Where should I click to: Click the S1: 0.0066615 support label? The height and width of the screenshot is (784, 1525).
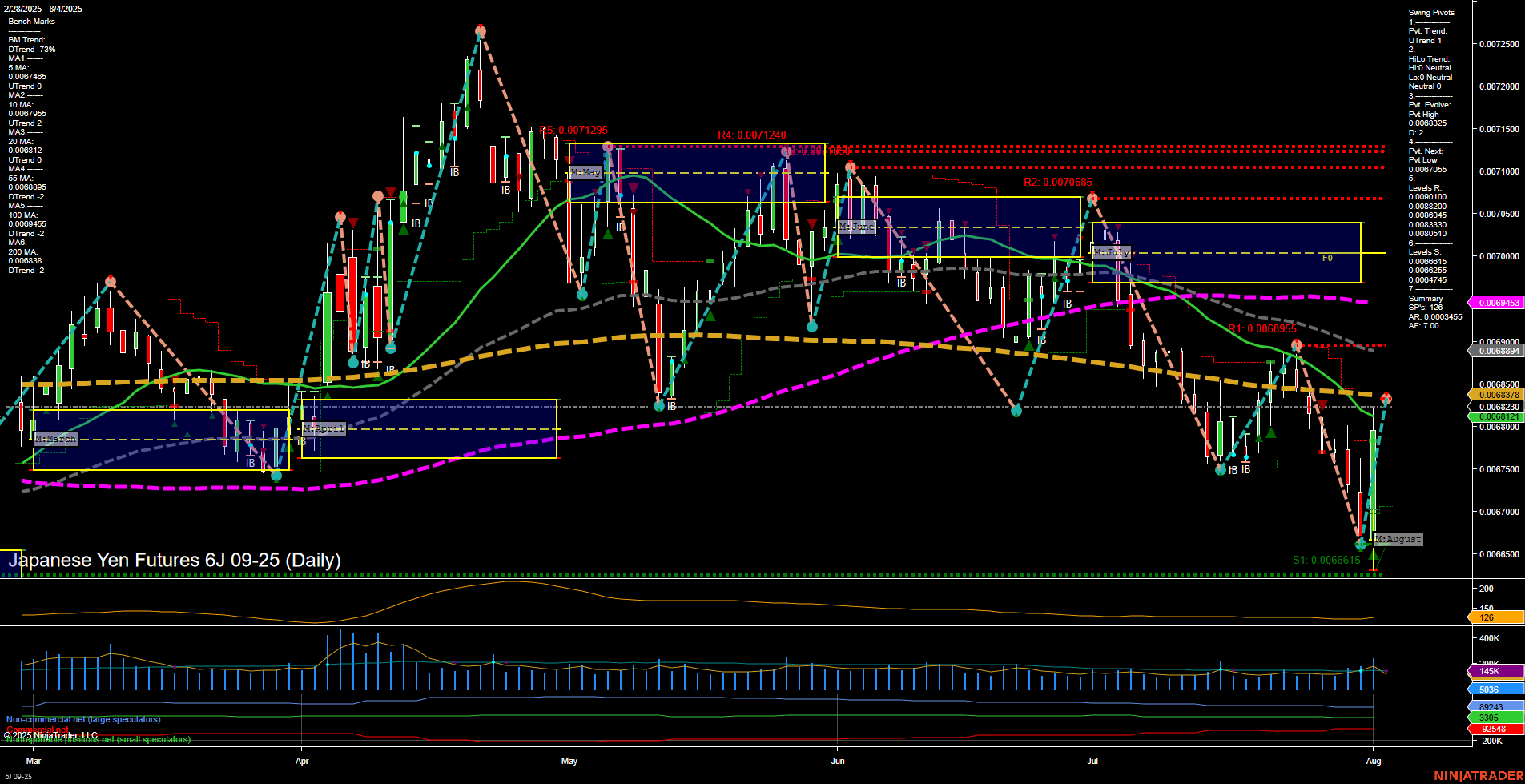tap(1326, 561)
